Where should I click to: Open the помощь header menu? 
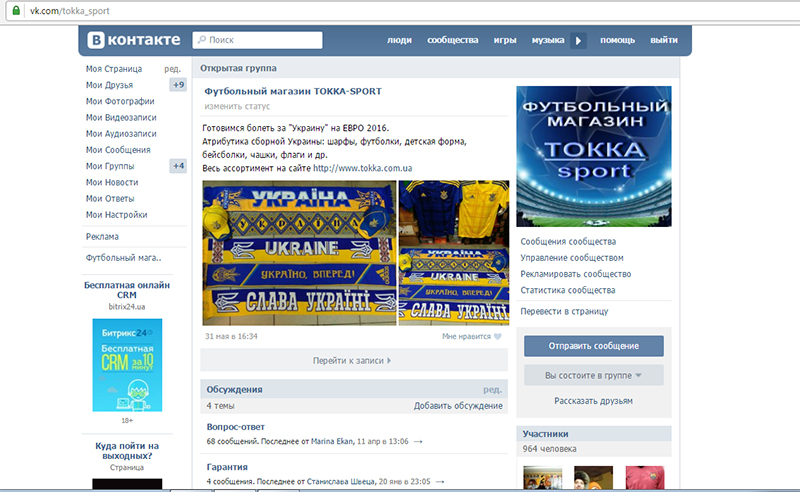pos(617,40)
